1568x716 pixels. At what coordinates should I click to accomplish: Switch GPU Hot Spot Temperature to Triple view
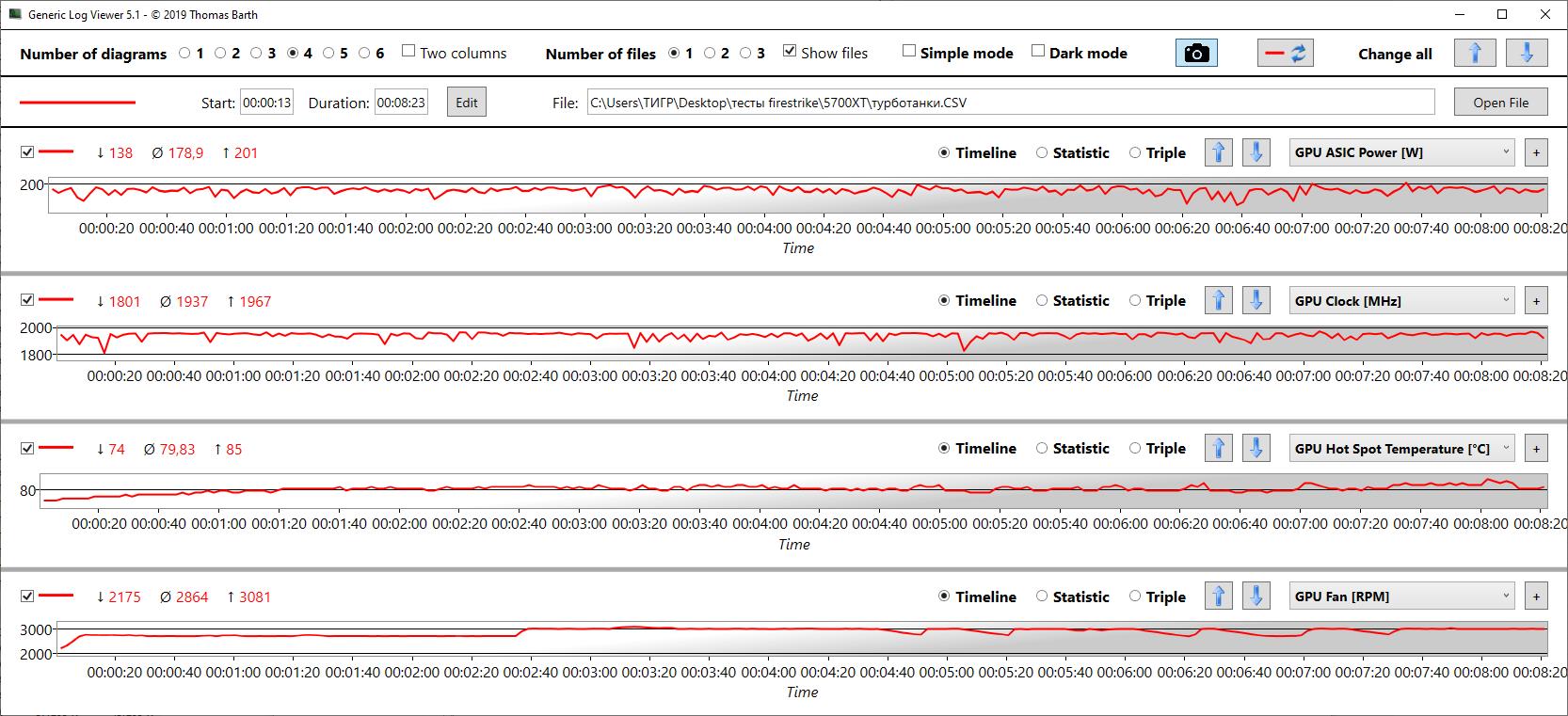(x=1135, y=448)
